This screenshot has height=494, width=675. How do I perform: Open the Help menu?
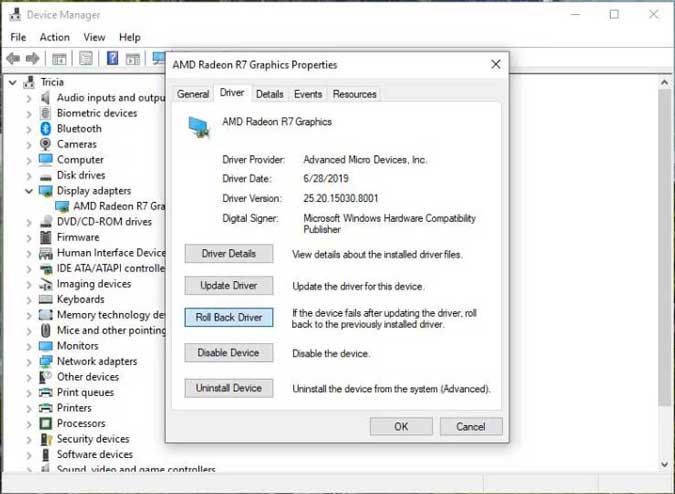(x=130, y=37)
